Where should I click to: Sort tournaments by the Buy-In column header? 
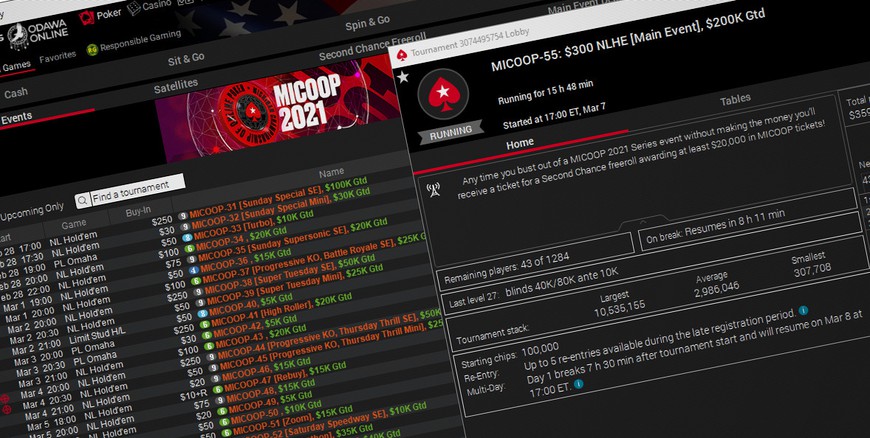click(x=138, y=212)
